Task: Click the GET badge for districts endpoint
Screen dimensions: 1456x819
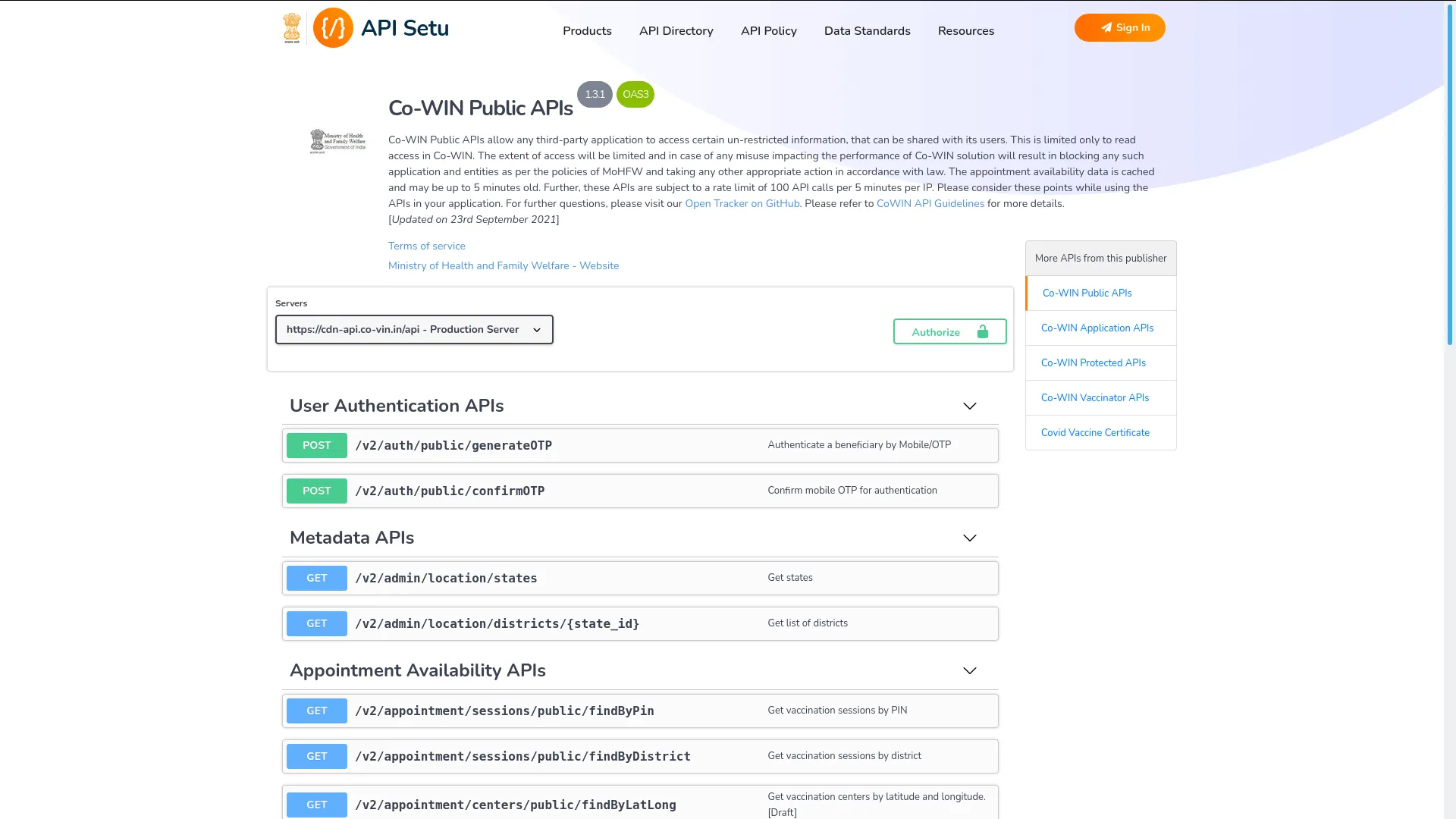Action: (x=317, y=624)
